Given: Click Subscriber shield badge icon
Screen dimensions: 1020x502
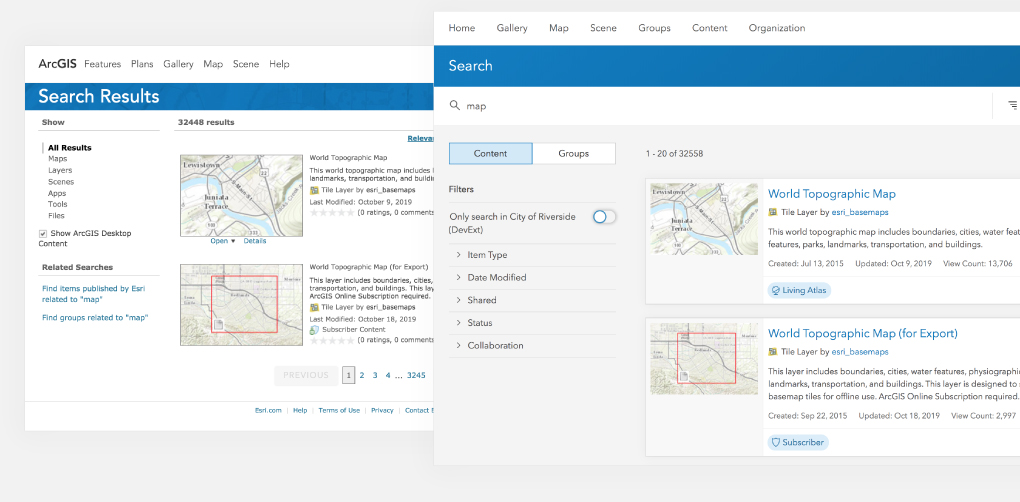Looking at the screenshot, I should [x=775, y=442].
